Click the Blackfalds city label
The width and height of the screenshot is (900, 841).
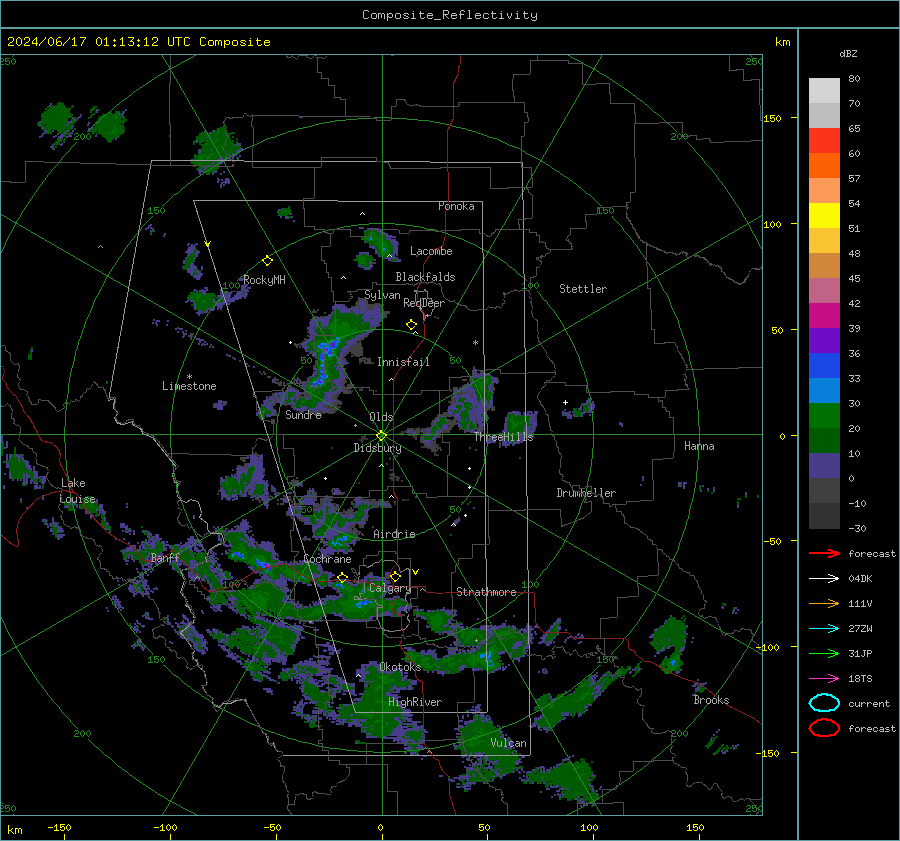click(x=425, y=277)
